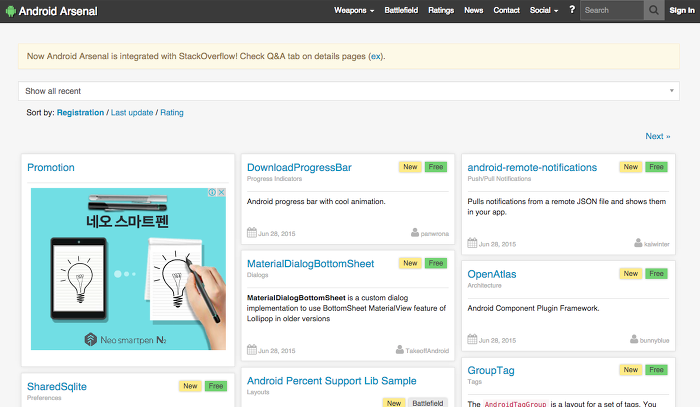Click Free badge on SharedSqlite
This screenshot has width=700, height=407.
click(216, 386)
